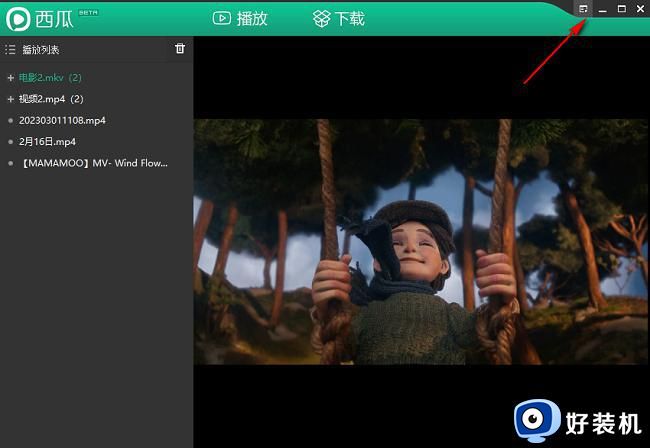Image resolution: width=650 pixels, height=448 pixels.
Task: Expand the 电影2.mkv group with plus sign
Action: click(10, 77)
